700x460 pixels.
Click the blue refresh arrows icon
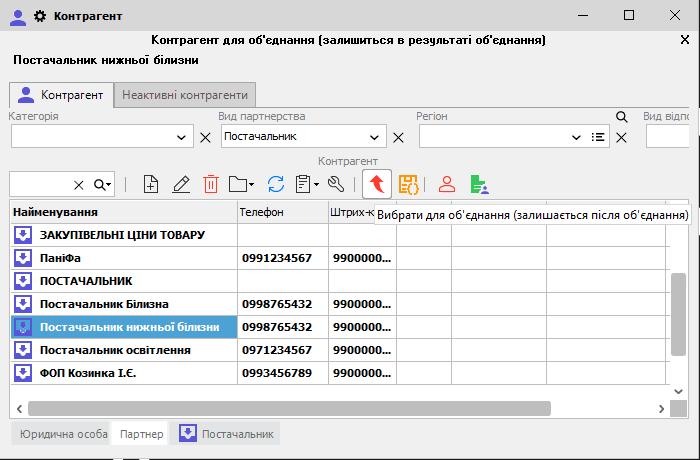[x=276, y=184]
